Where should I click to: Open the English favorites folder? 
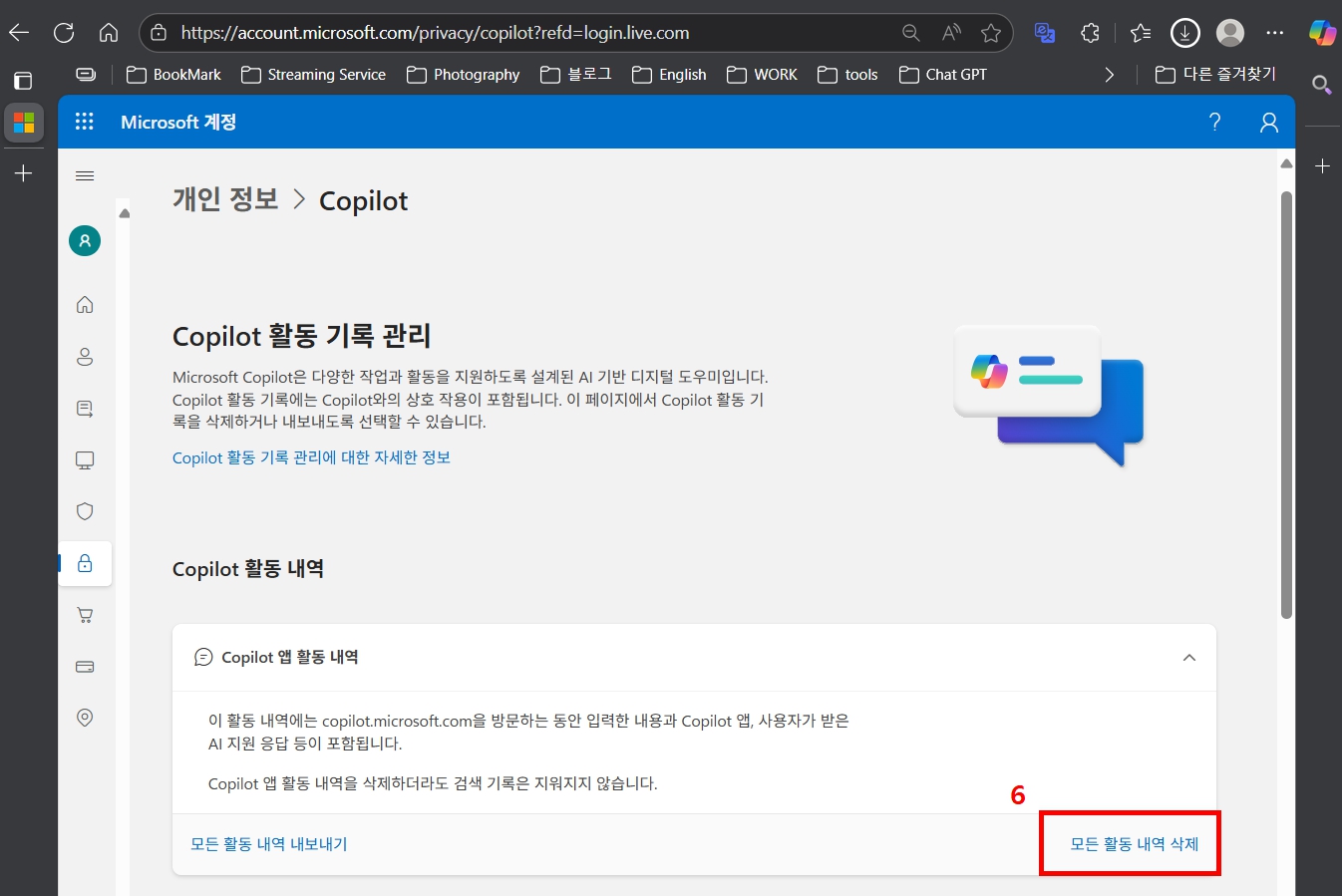click(x=669, y=75)
